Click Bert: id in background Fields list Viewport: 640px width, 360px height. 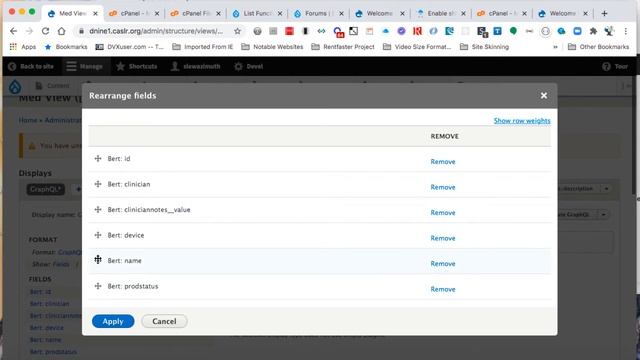click(x=40, y=292)
